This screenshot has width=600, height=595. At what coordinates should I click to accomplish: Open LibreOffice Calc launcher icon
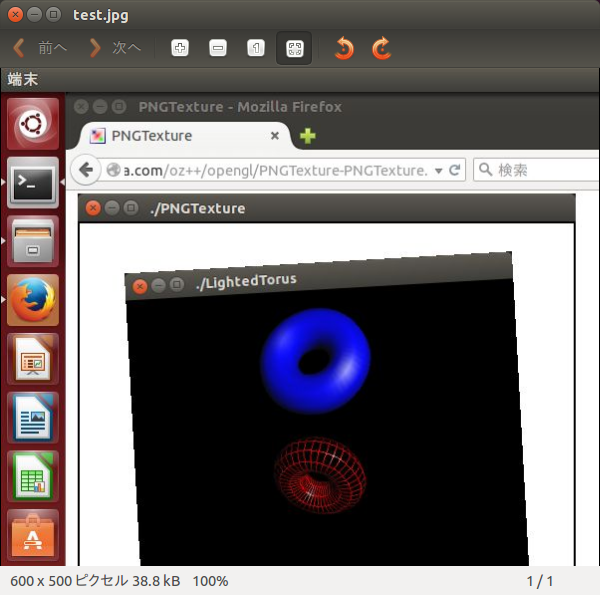point(33,476)
